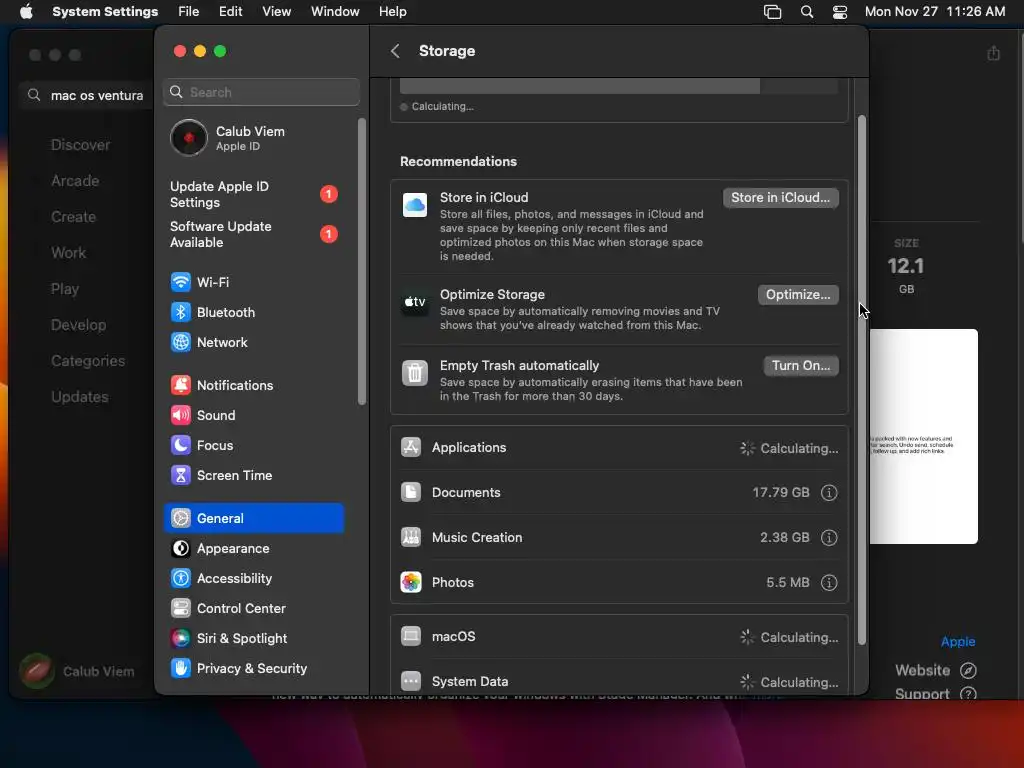This screenshot has width=1024, height=768.
Task: Select Network in the sidebar
Action: (253, 342)
